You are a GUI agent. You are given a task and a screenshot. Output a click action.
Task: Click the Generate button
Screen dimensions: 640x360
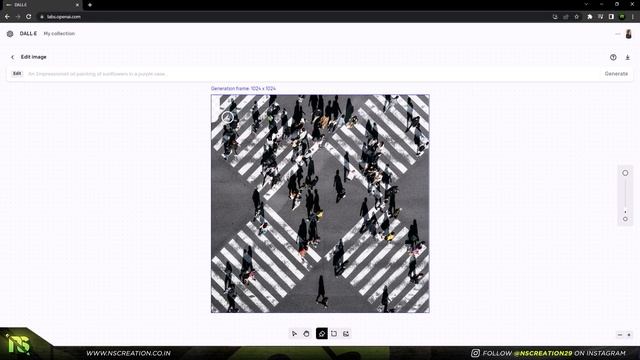point(616,74)
